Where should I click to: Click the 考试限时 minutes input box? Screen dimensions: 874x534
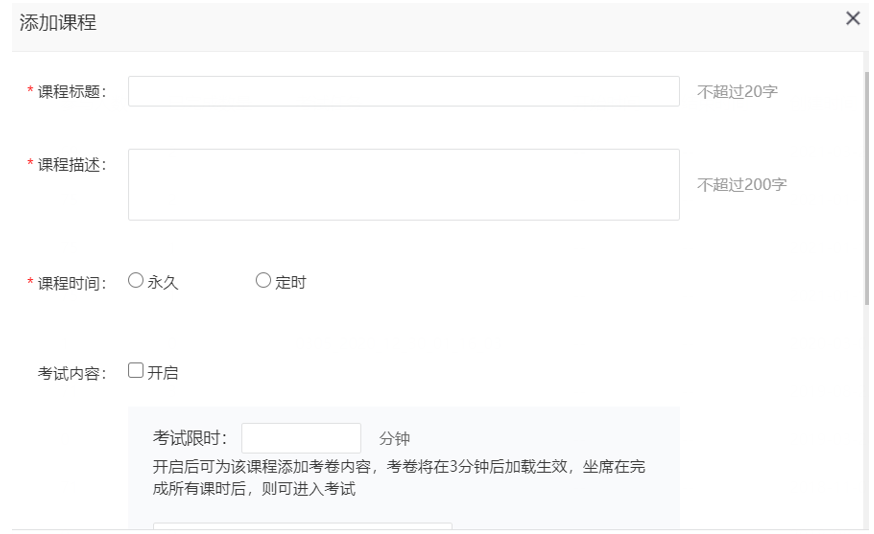[301, 438]
